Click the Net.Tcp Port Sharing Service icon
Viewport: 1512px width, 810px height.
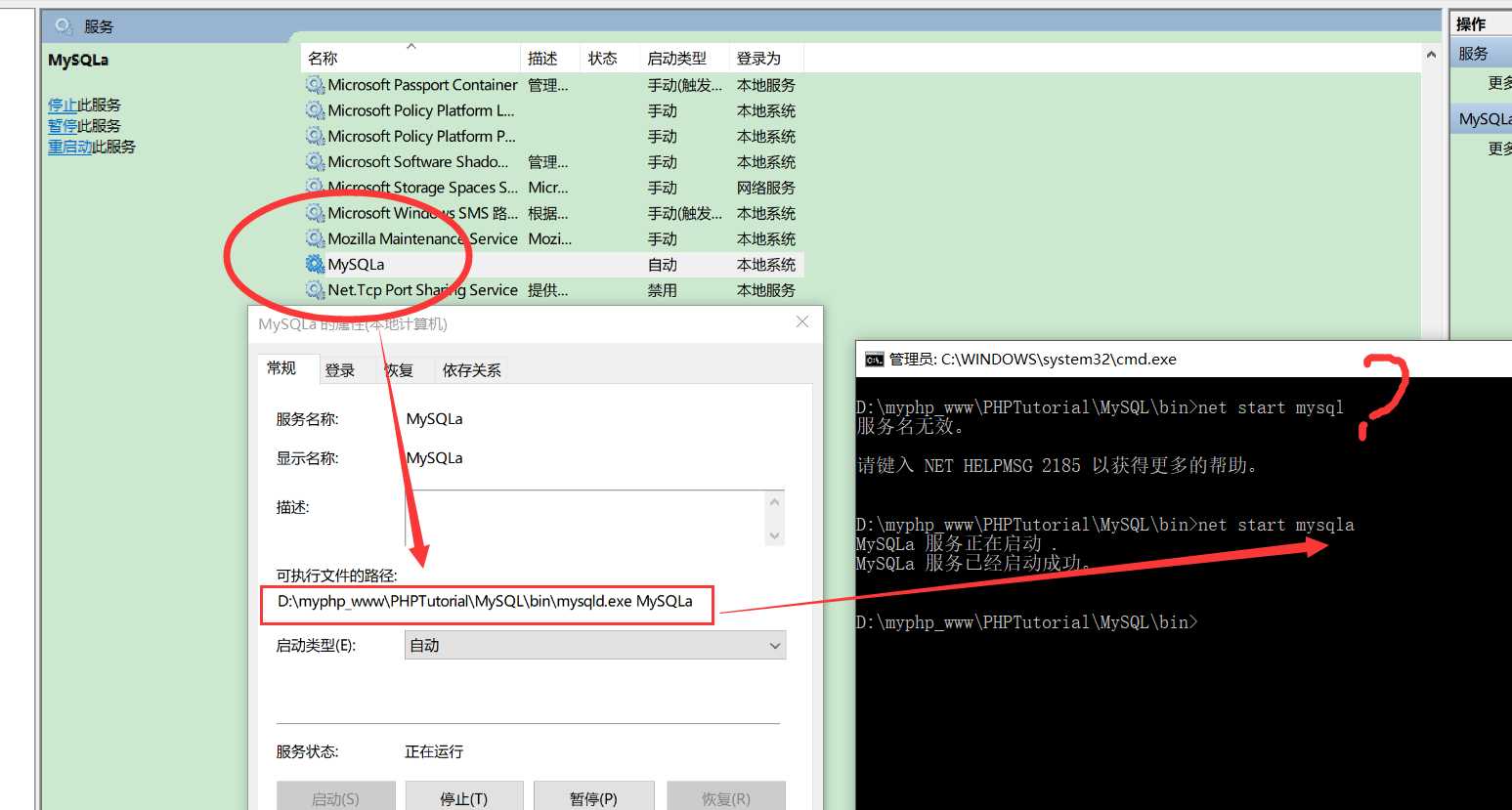click(x=315, y=290)
